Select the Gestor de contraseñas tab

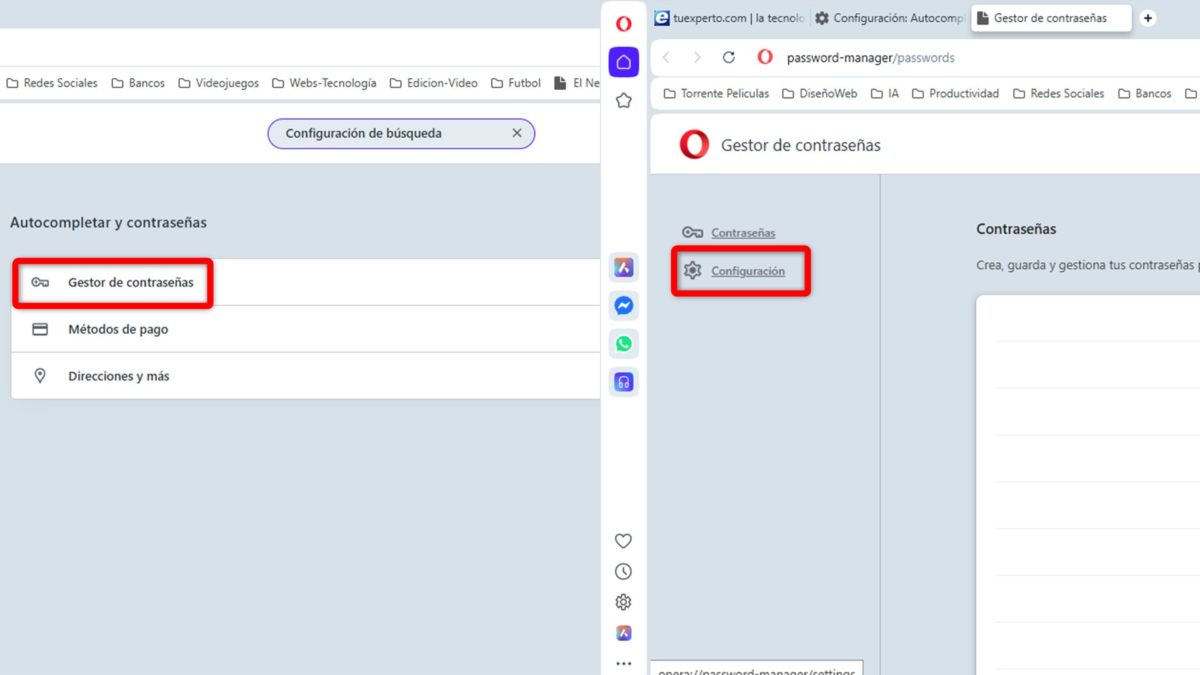(1050, 18)
